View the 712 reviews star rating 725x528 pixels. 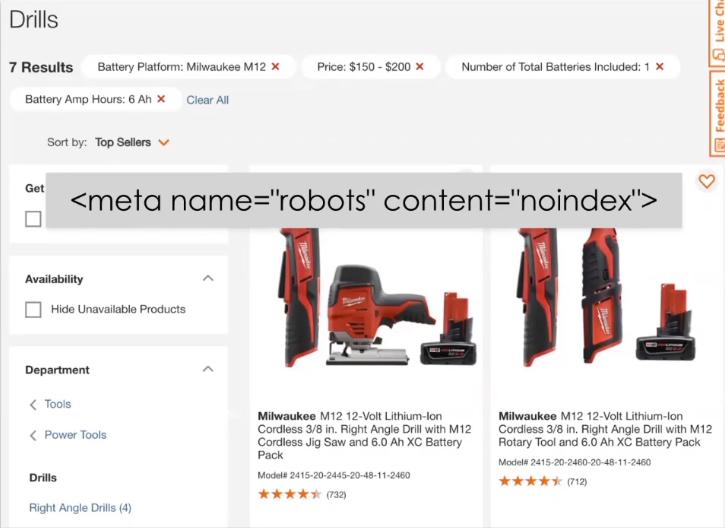543,481
